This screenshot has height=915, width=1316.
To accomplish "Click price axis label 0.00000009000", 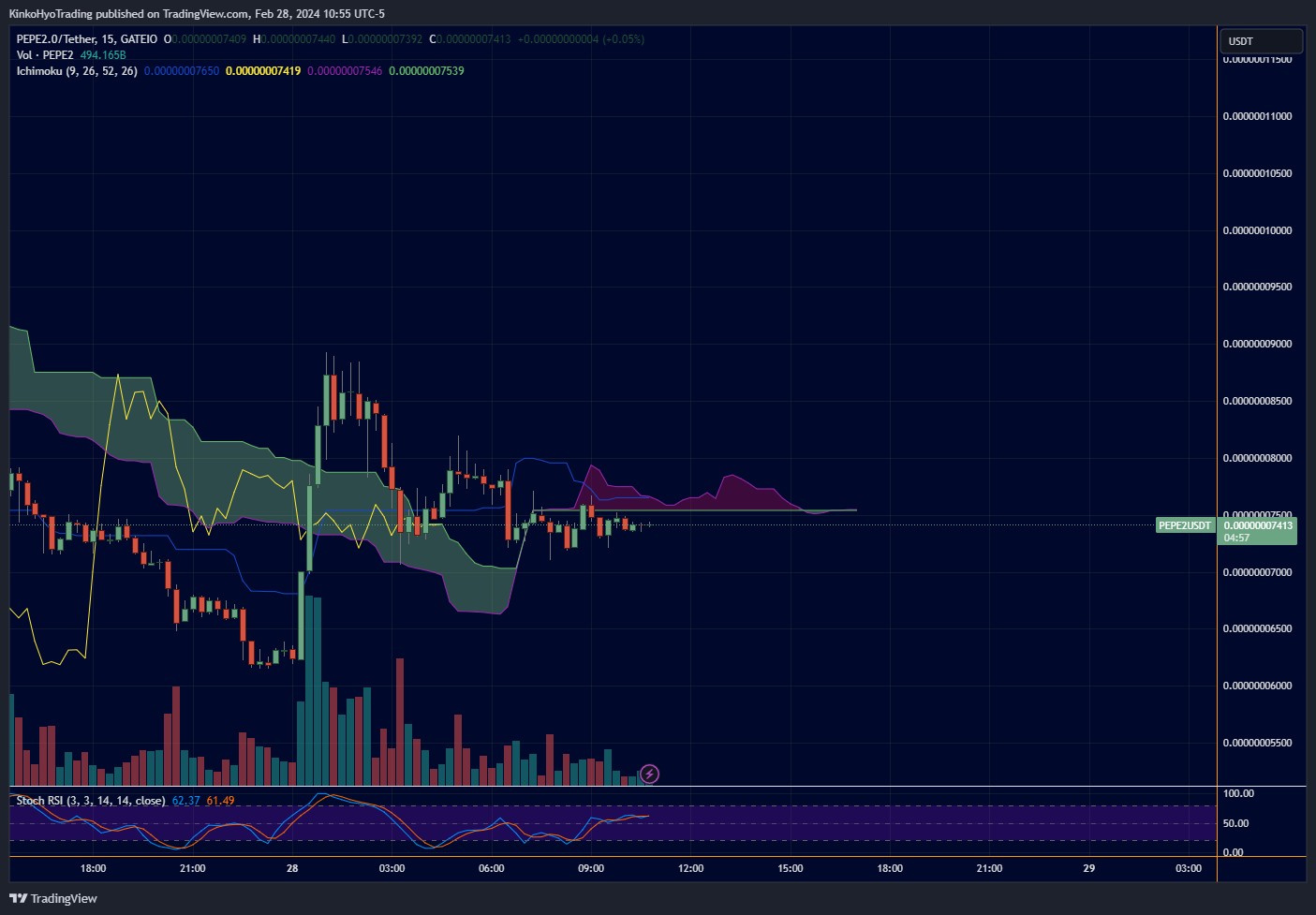I will [x=1257, y=344].
